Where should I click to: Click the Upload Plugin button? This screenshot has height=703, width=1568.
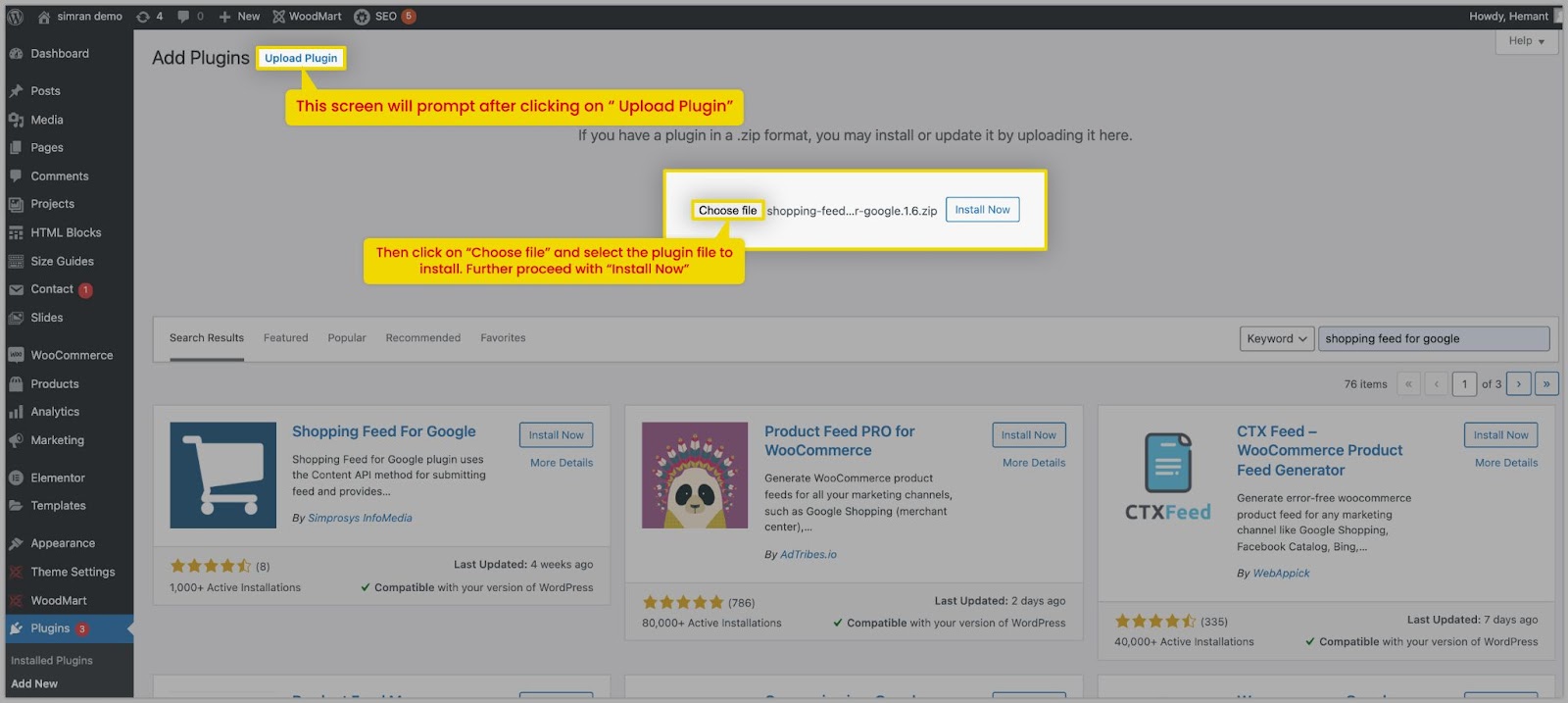click(x=301, y=58)
